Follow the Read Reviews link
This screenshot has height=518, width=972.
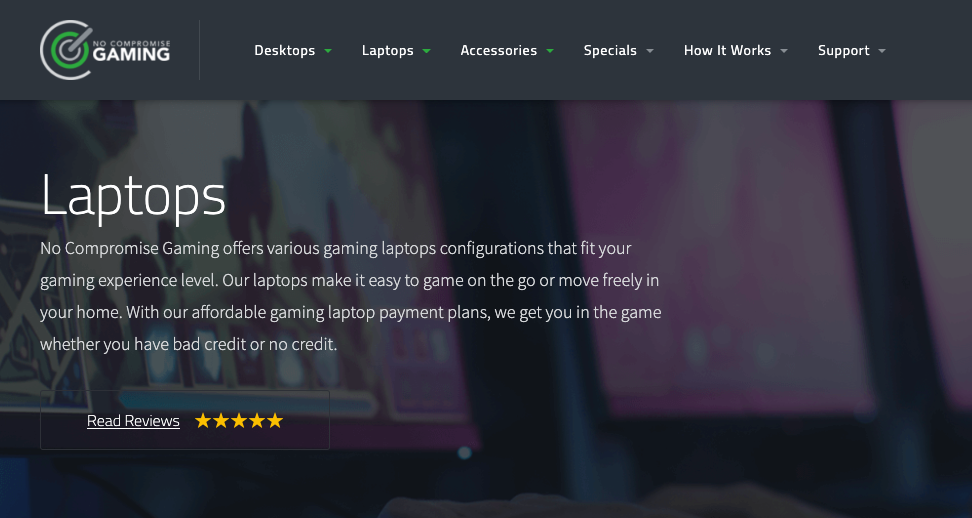pos(133,421)
